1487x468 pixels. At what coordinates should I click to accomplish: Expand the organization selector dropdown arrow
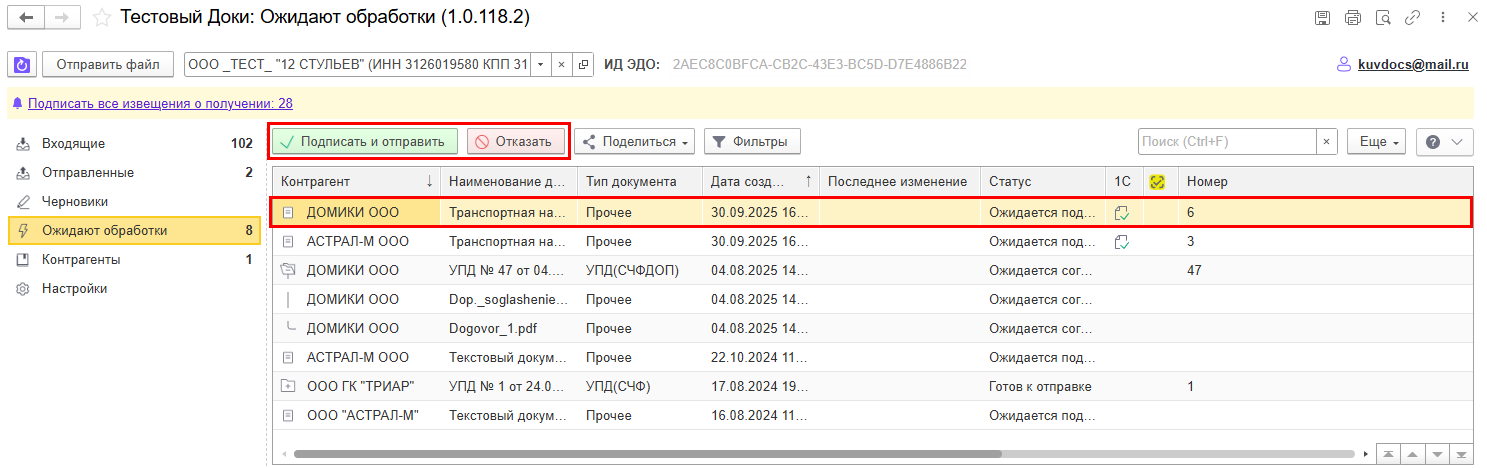(540, 65)
